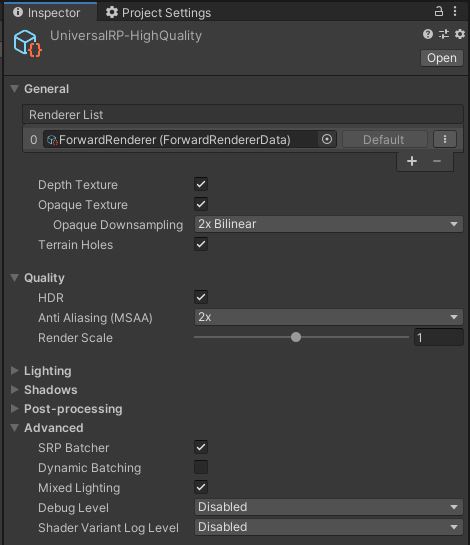Click the Render Scale slider handle
The image size is (470, 545).
point(296,337)
